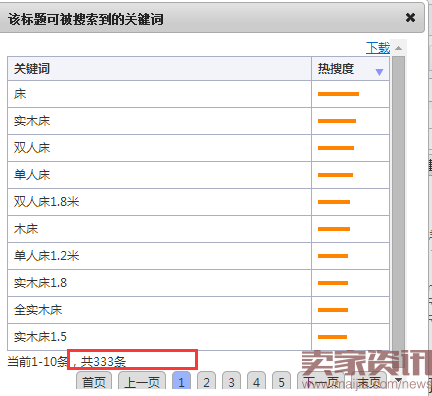Click the scrollbar down arrow
Viewport: 432px width, 396px height.
(398, 380)
